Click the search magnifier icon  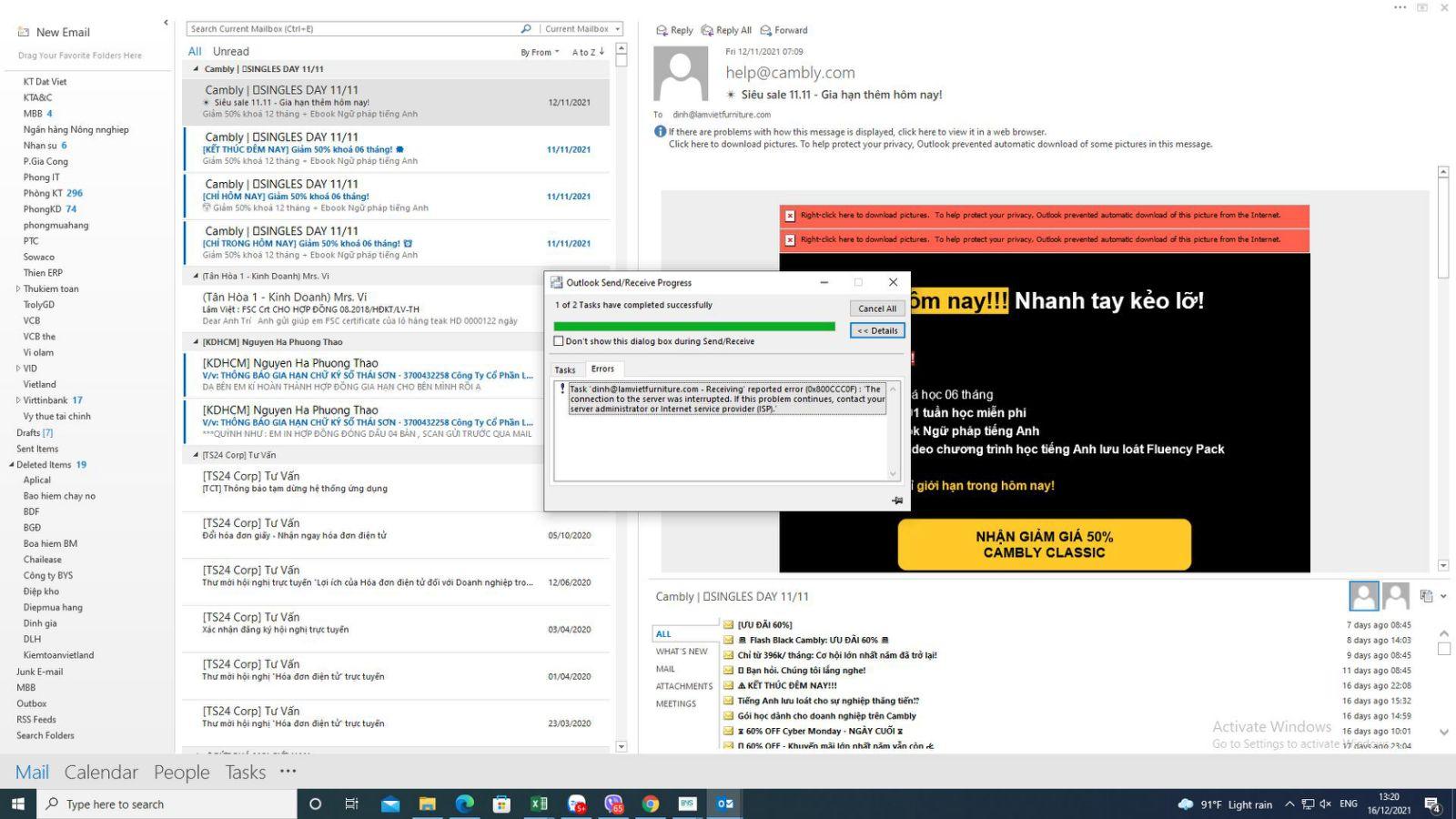526,29
